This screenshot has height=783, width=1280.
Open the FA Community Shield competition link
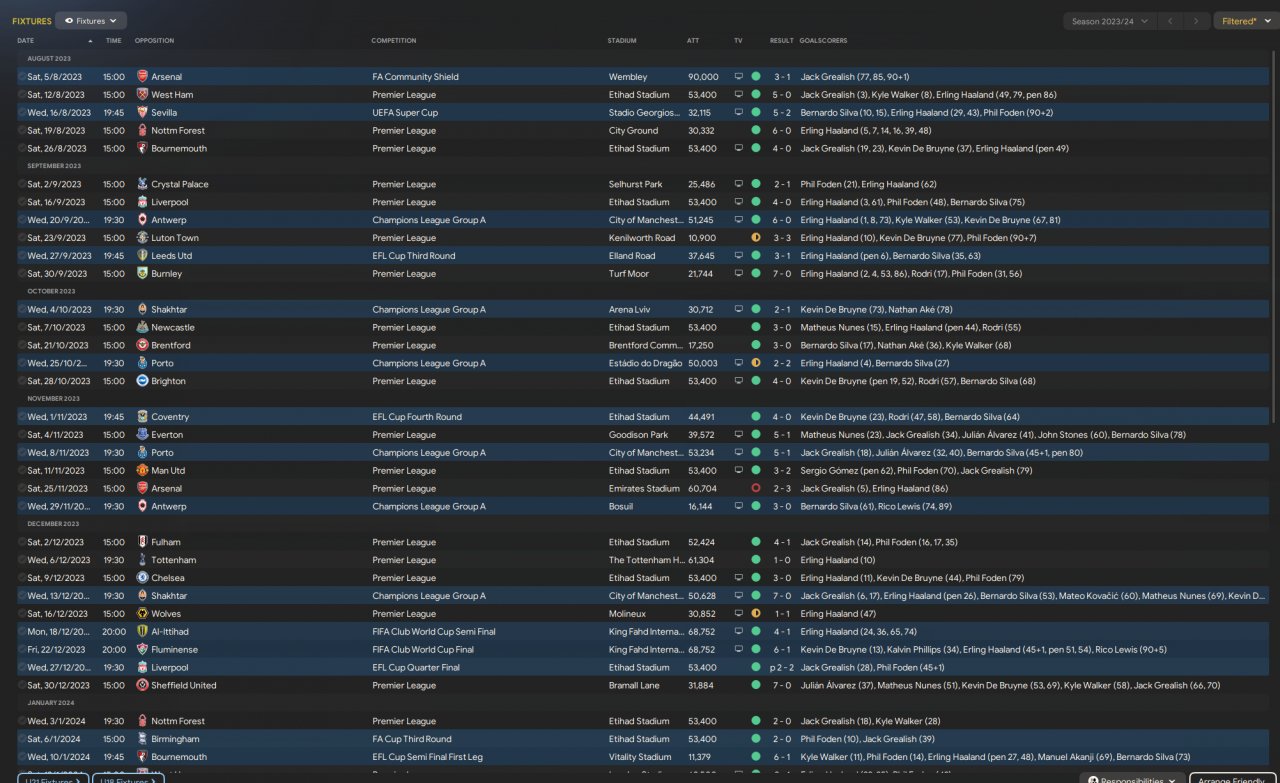(415, 77)
